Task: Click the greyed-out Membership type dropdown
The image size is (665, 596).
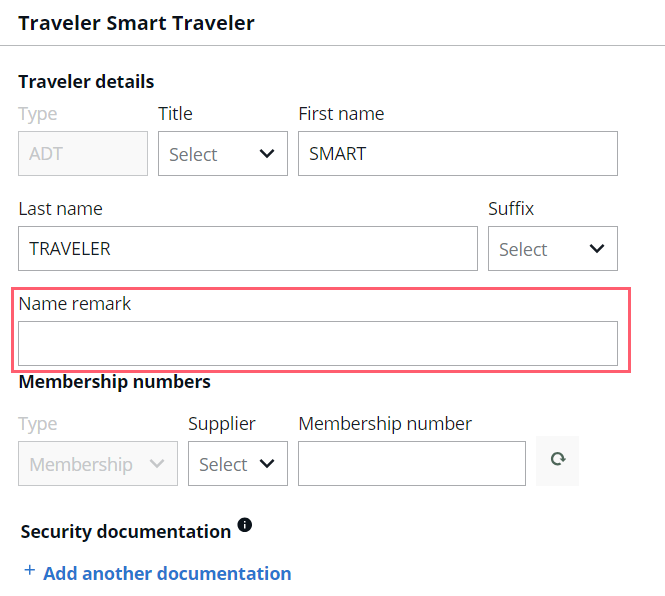Action: [x=98, y=464]
